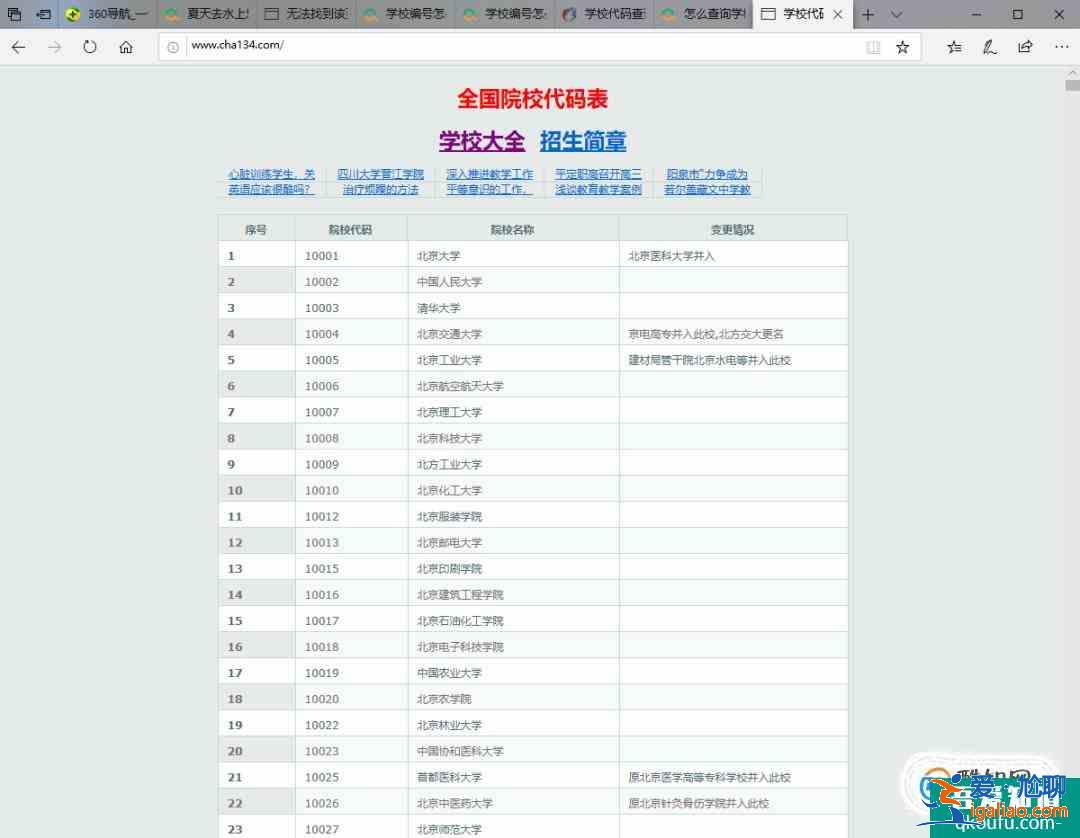This screenshot has height=838, width=1080.
Task: Show site information icon in address bar
Action: pos(173,47)
